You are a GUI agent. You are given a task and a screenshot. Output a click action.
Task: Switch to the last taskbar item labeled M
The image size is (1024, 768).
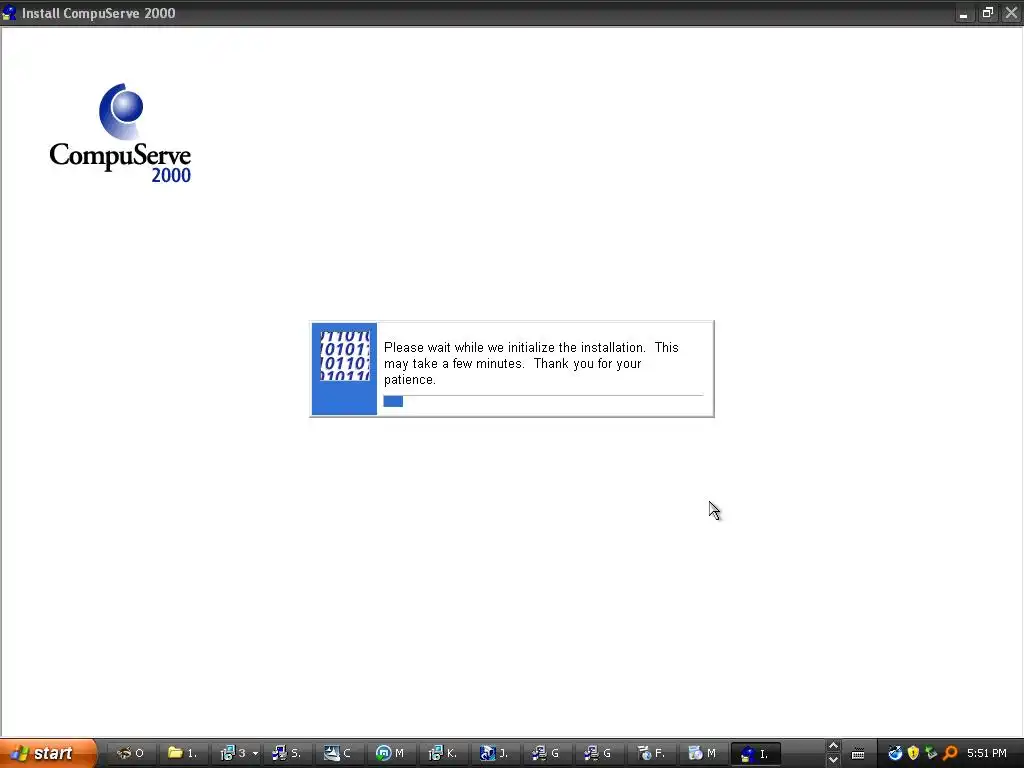(703, 754)
